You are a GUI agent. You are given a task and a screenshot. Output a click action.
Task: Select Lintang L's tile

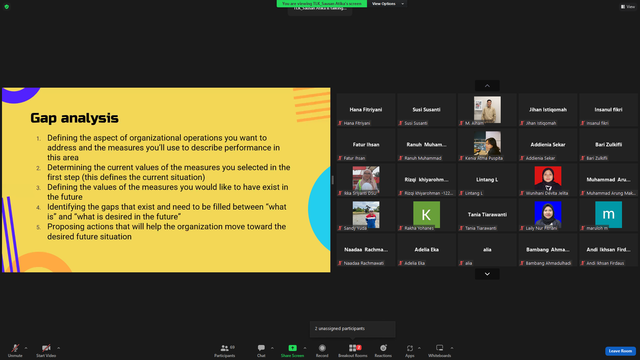[x=487, y=180]
